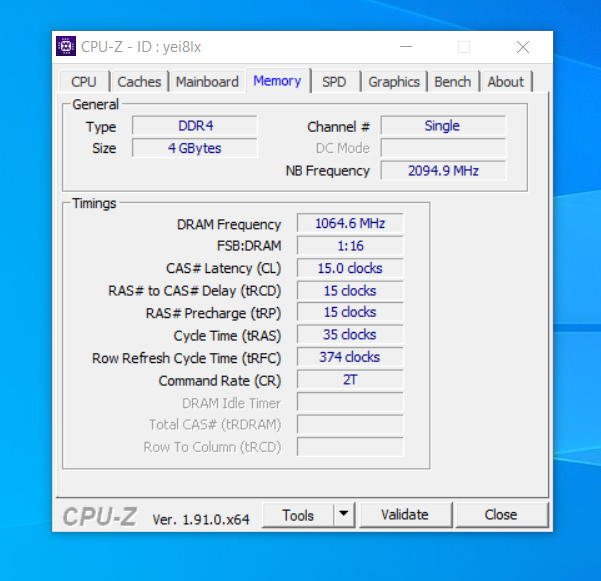Click the NB Frequency value box
601x581 pixels.
pos(443,171)
